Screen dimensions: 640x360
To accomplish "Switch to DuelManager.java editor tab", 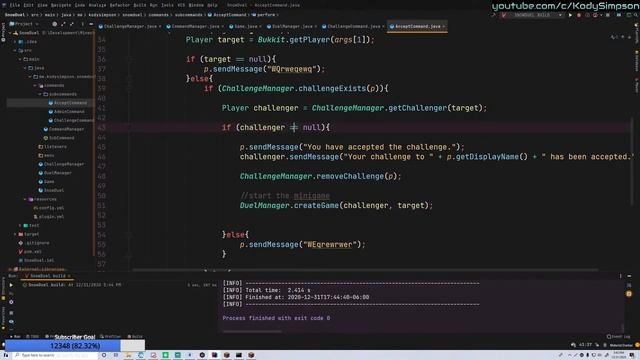I will coord(292,27).
